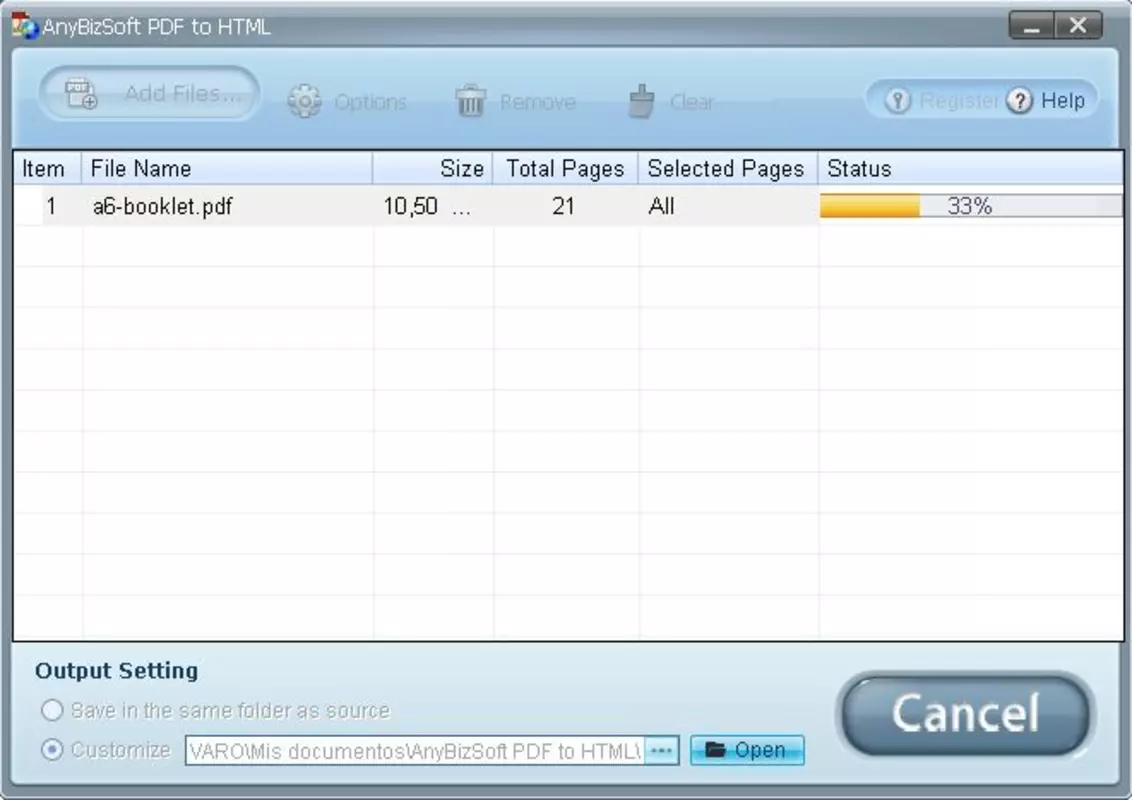Viewport: 1132px width, 800px height.
Task: Click the Clear brush icon
Action: [641, 101]
